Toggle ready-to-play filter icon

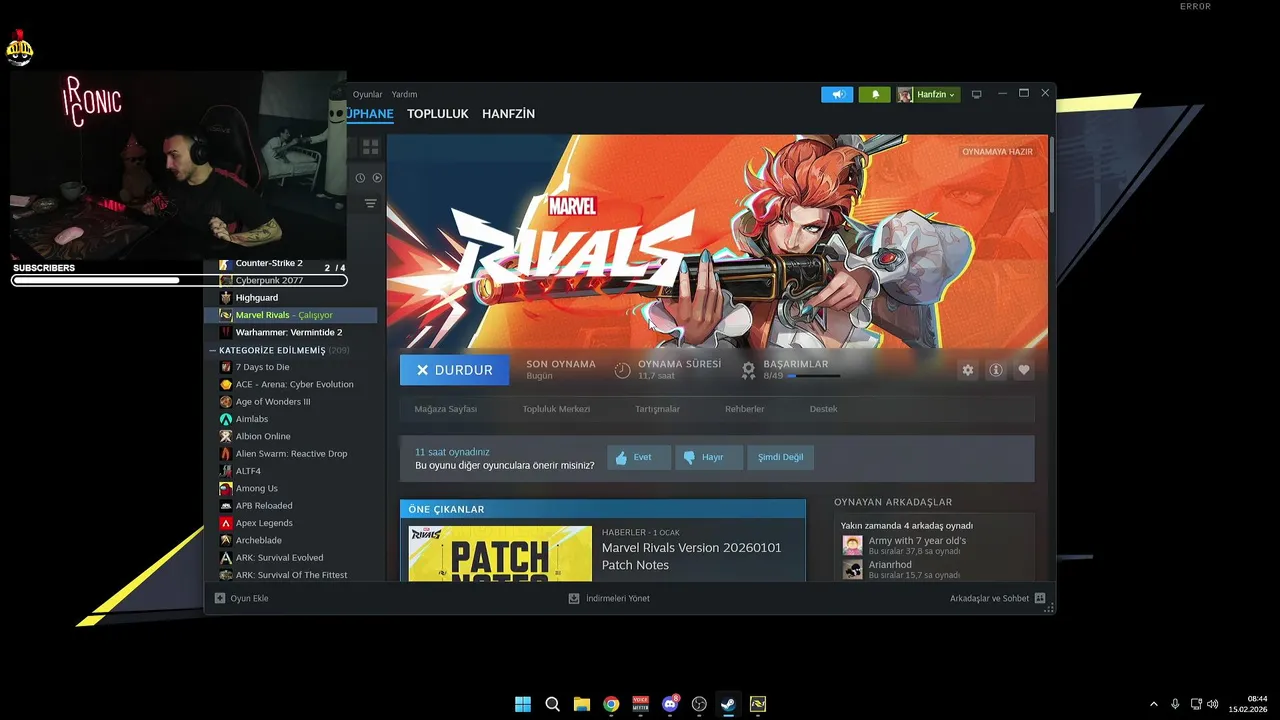click(x=377, y=178)
